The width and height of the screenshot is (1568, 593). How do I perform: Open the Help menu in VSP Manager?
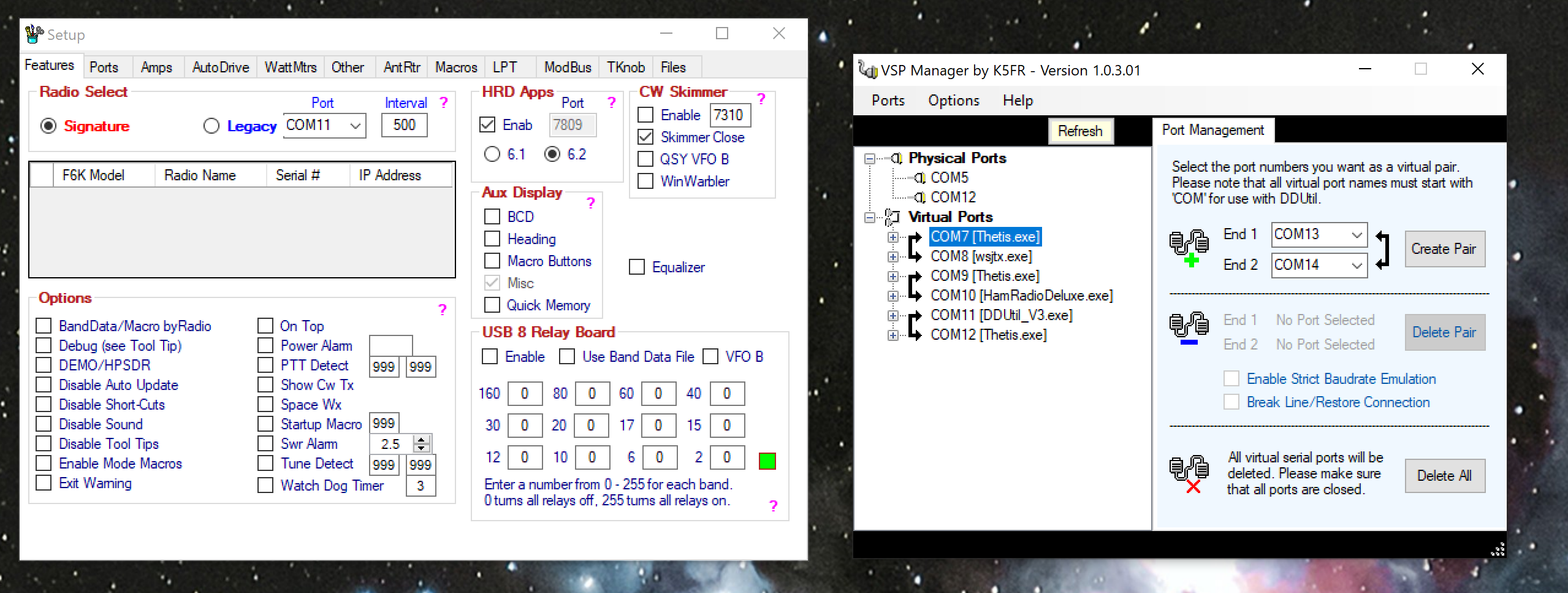tap(1018, 101)
